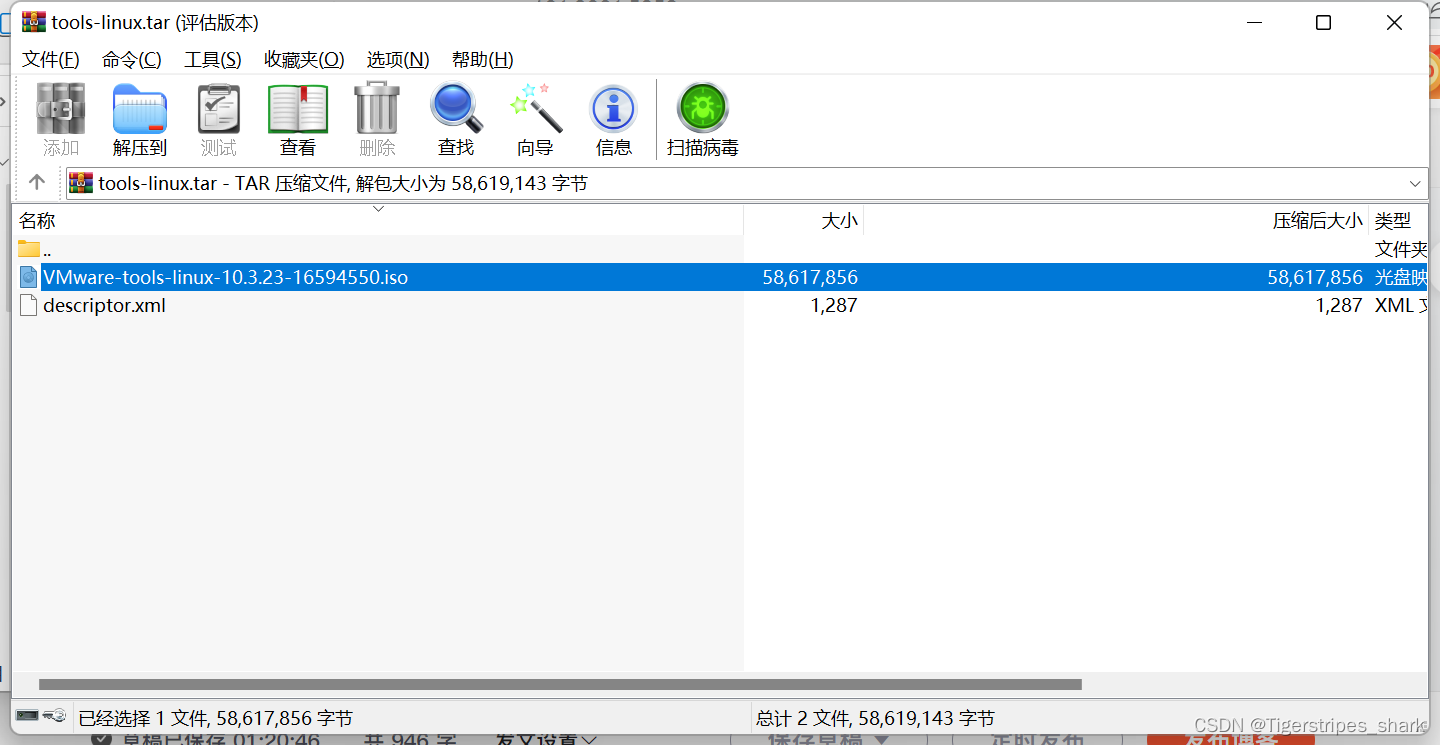Navigate up using the parent folder arrow

(37, 183)
